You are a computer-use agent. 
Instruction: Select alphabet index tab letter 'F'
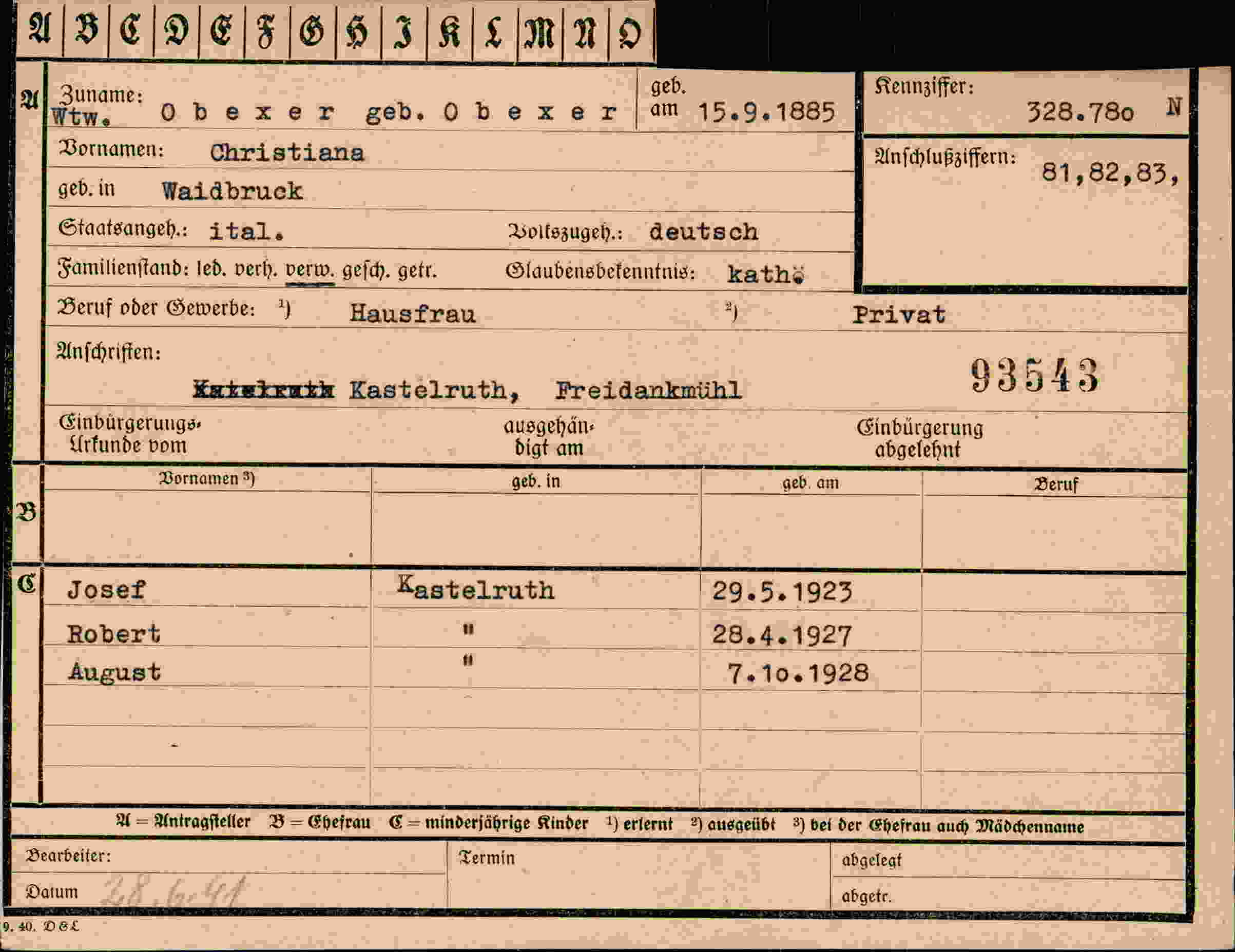point(266,30)
